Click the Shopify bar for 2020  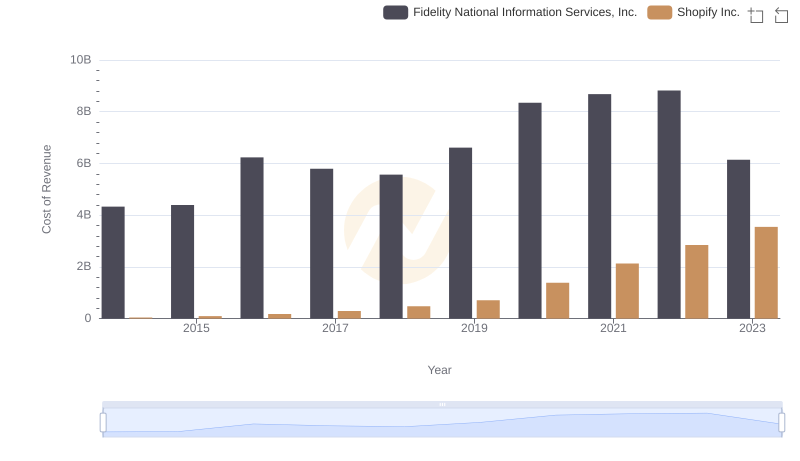point(558,301)
